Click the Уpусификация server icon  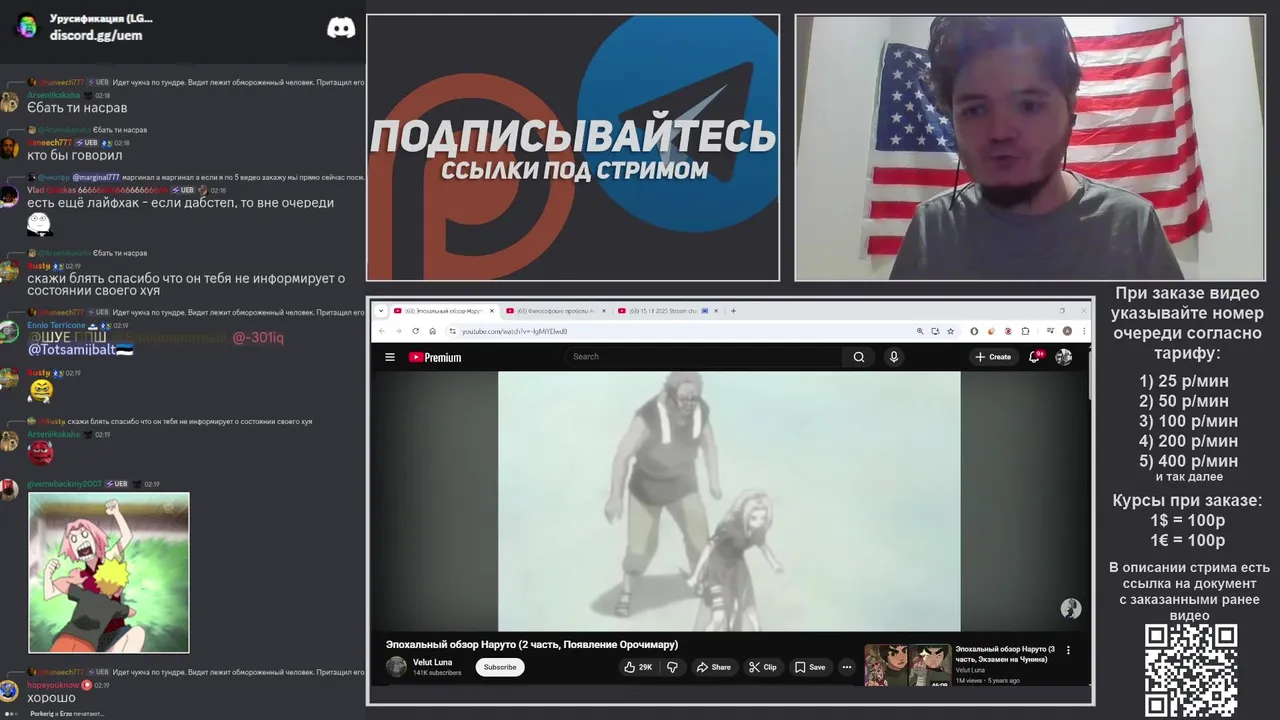click(x=27, y=26)
